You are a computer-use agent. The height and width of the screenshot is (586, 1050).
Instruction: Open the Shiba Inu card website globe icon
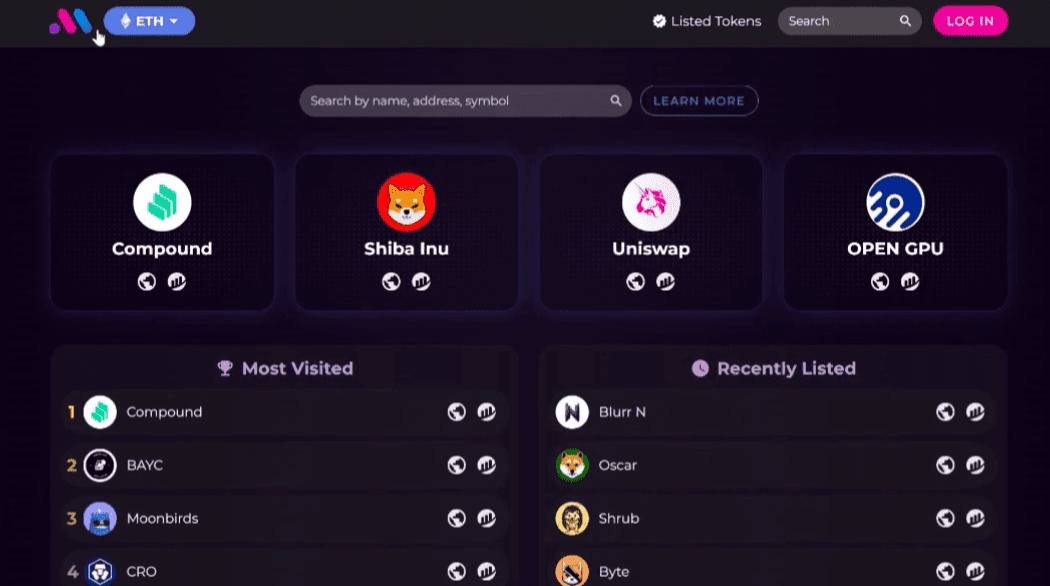click(x=391, y=282)
